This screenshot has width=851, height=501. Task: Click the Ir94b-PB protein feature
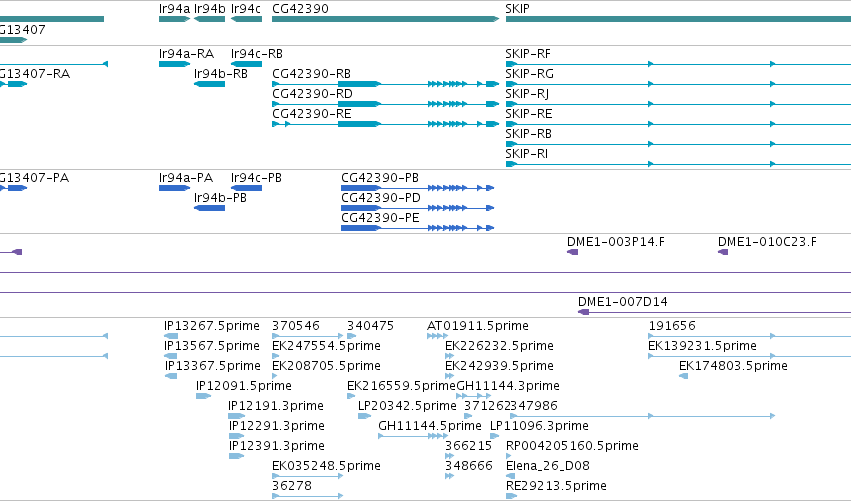(x=209, y=208)
